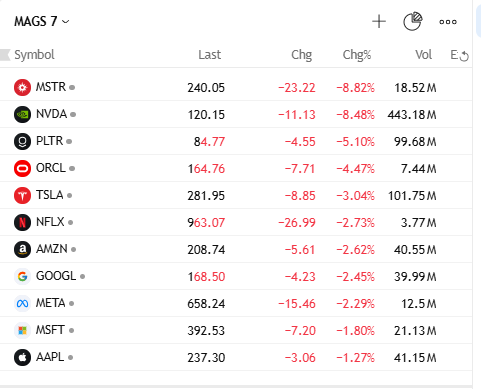This screenshot has width=481, height=389.
Task: Sort by the Vol column header
Action: coord(423,55)
